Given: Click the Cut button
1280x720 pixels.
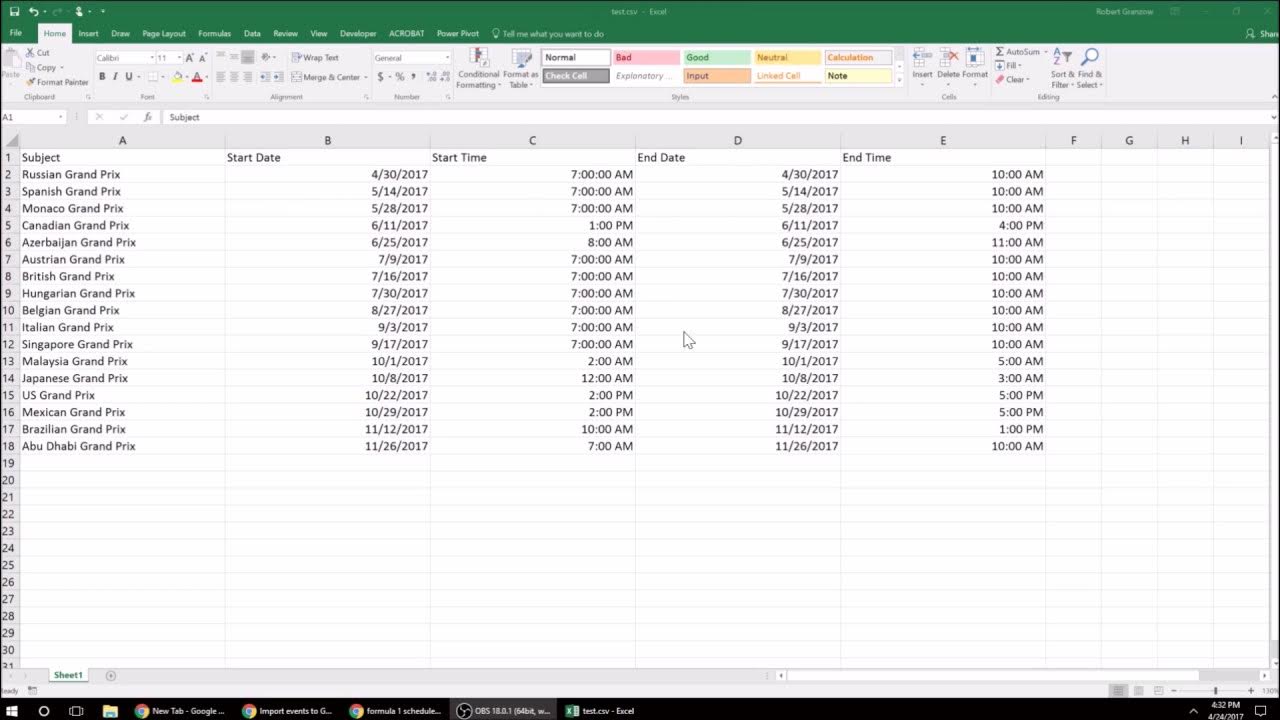Looking at the screenshot, I should (38, 53).
